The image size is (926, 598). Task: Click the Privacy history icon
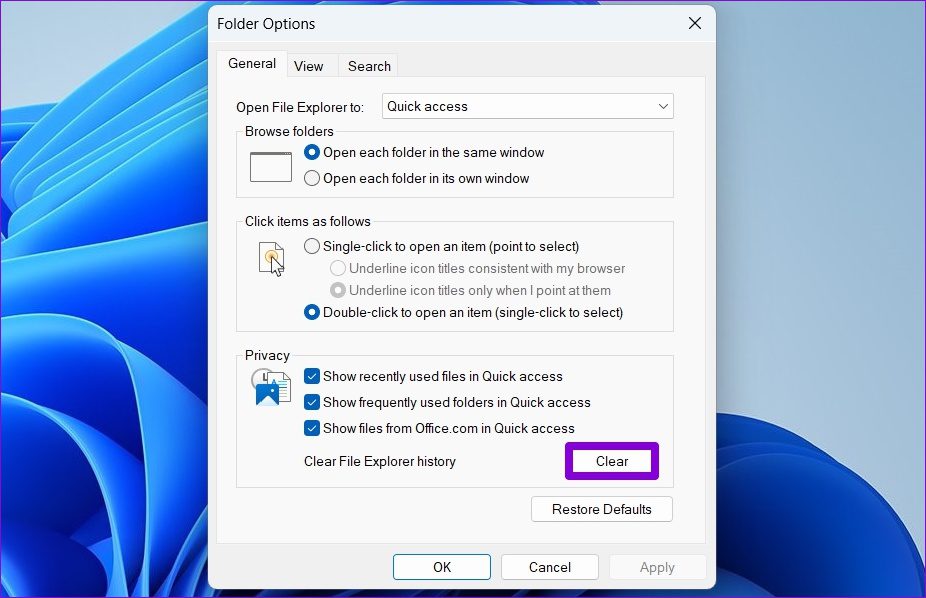point(271,387)
